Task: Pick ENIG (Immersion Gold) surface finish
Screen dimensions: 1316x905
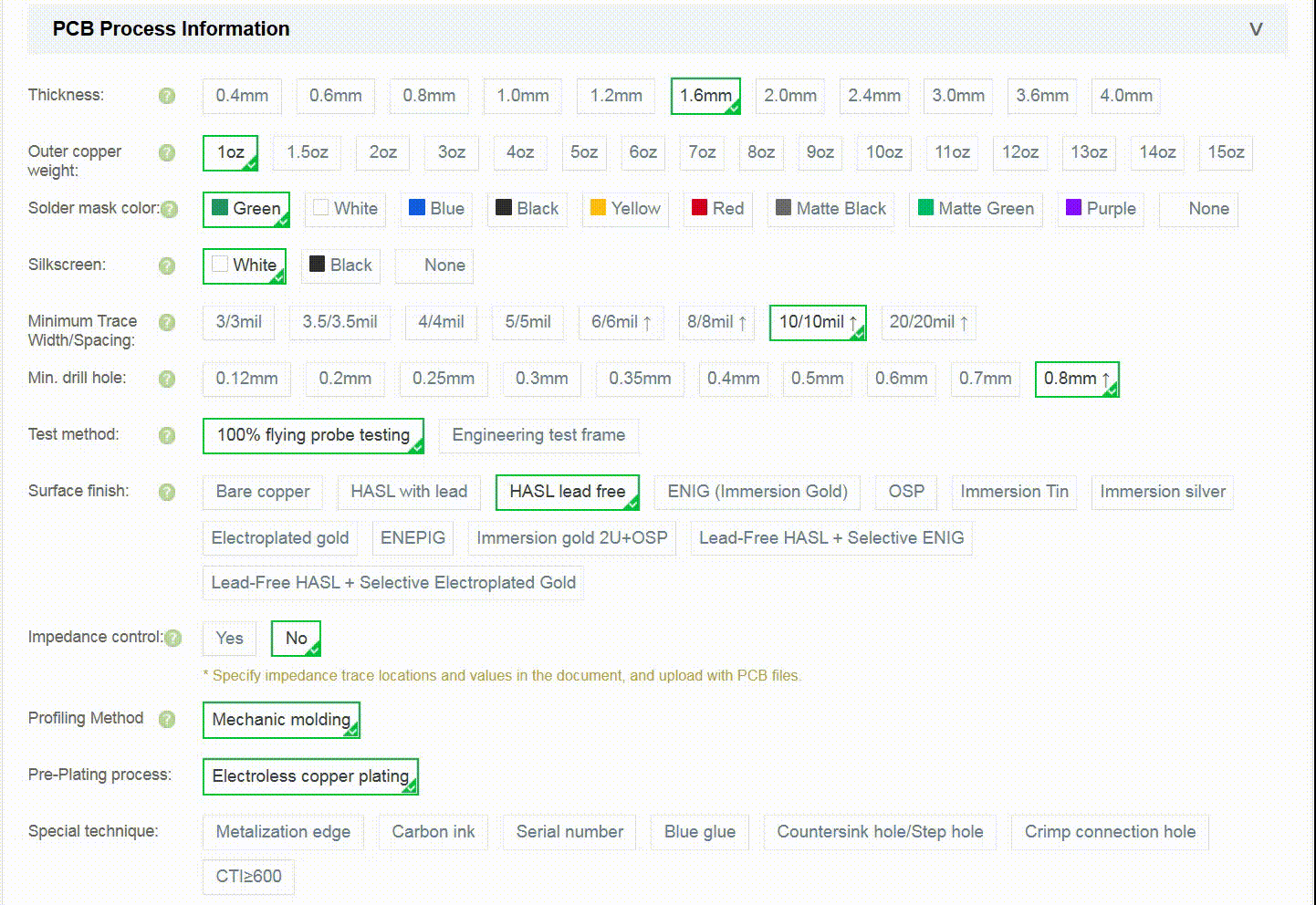Action: [x=757, y=492]
